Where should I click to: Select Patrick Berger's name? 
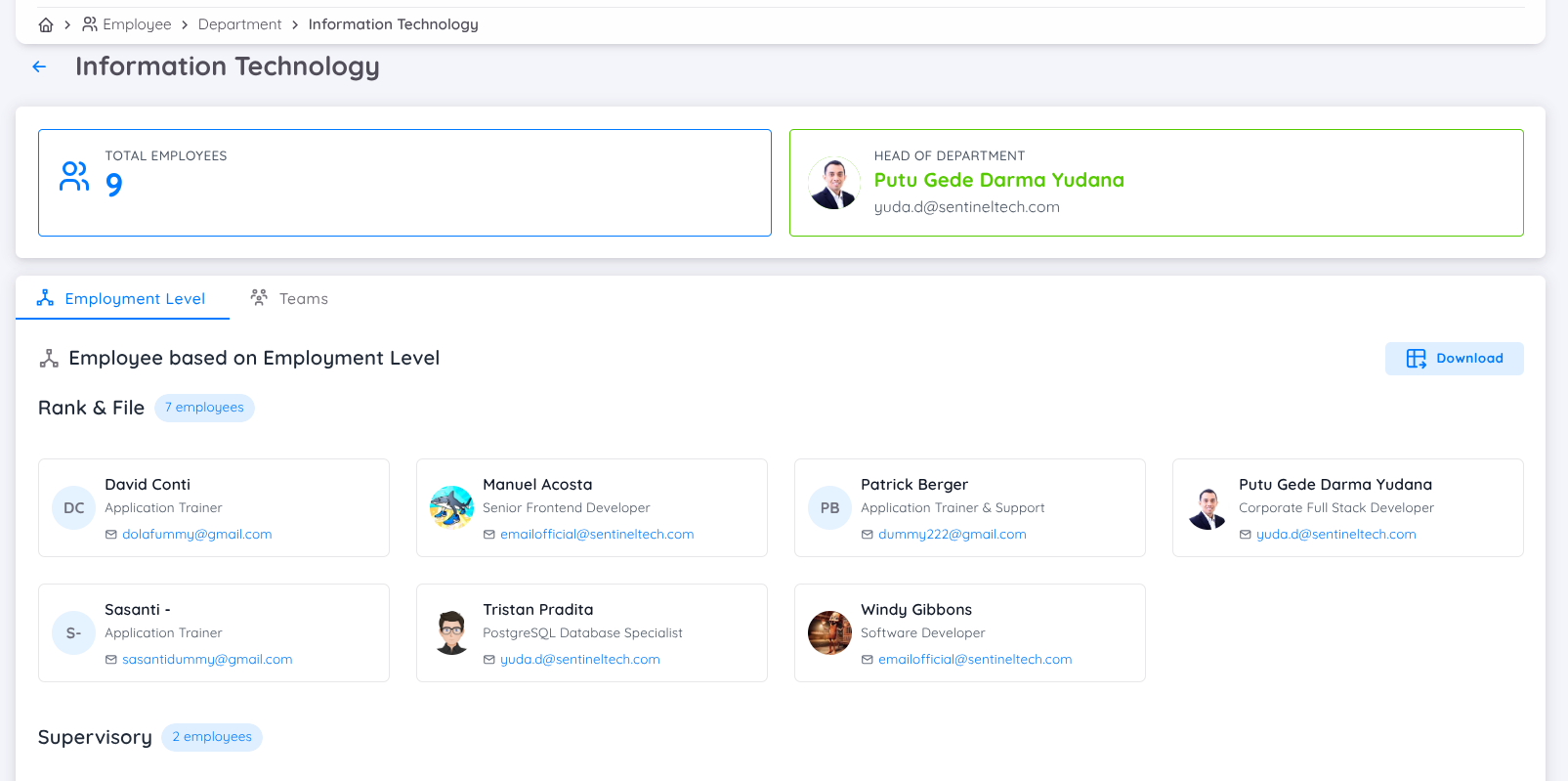tap(914, 485)
